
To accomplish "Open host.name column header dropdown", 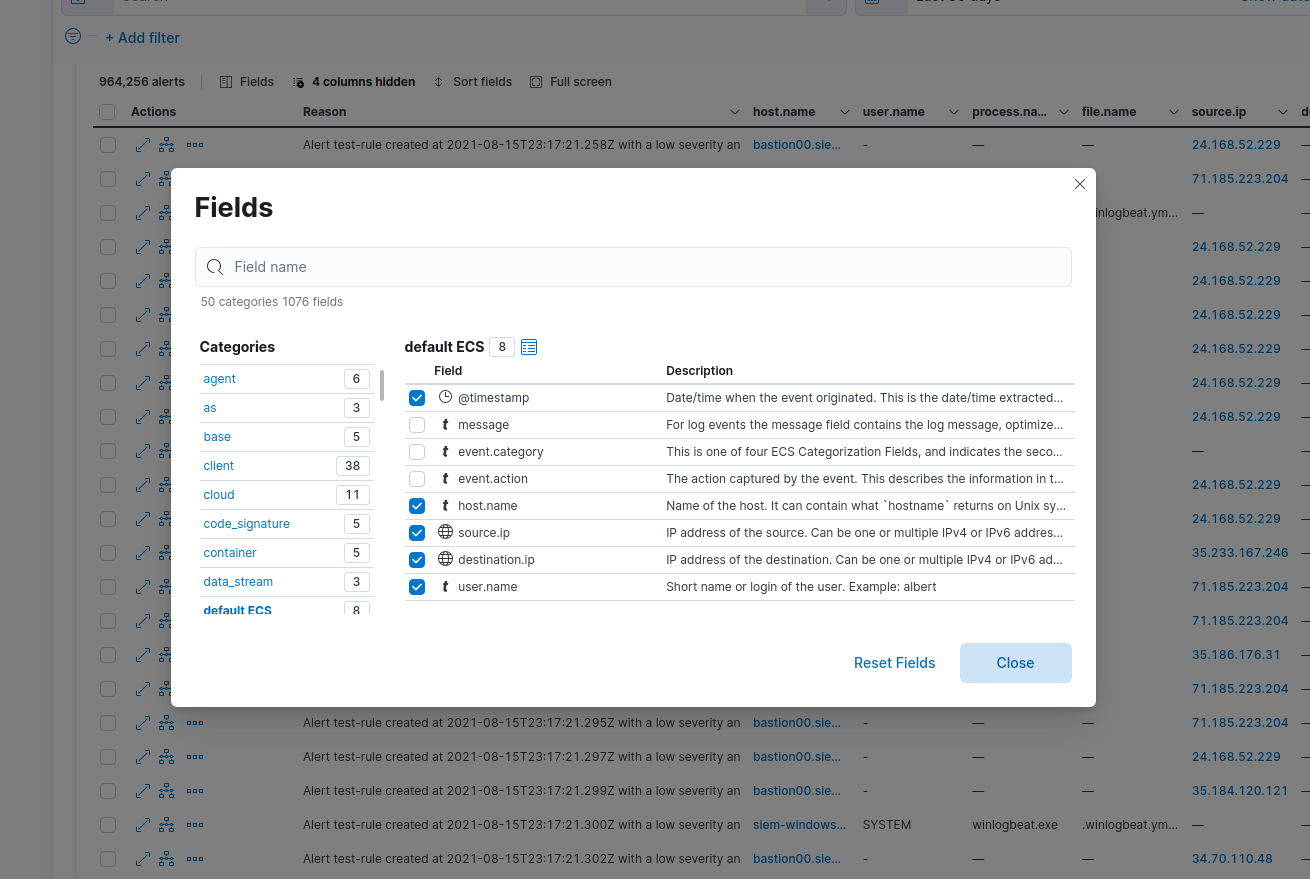I will coord(845,112).
